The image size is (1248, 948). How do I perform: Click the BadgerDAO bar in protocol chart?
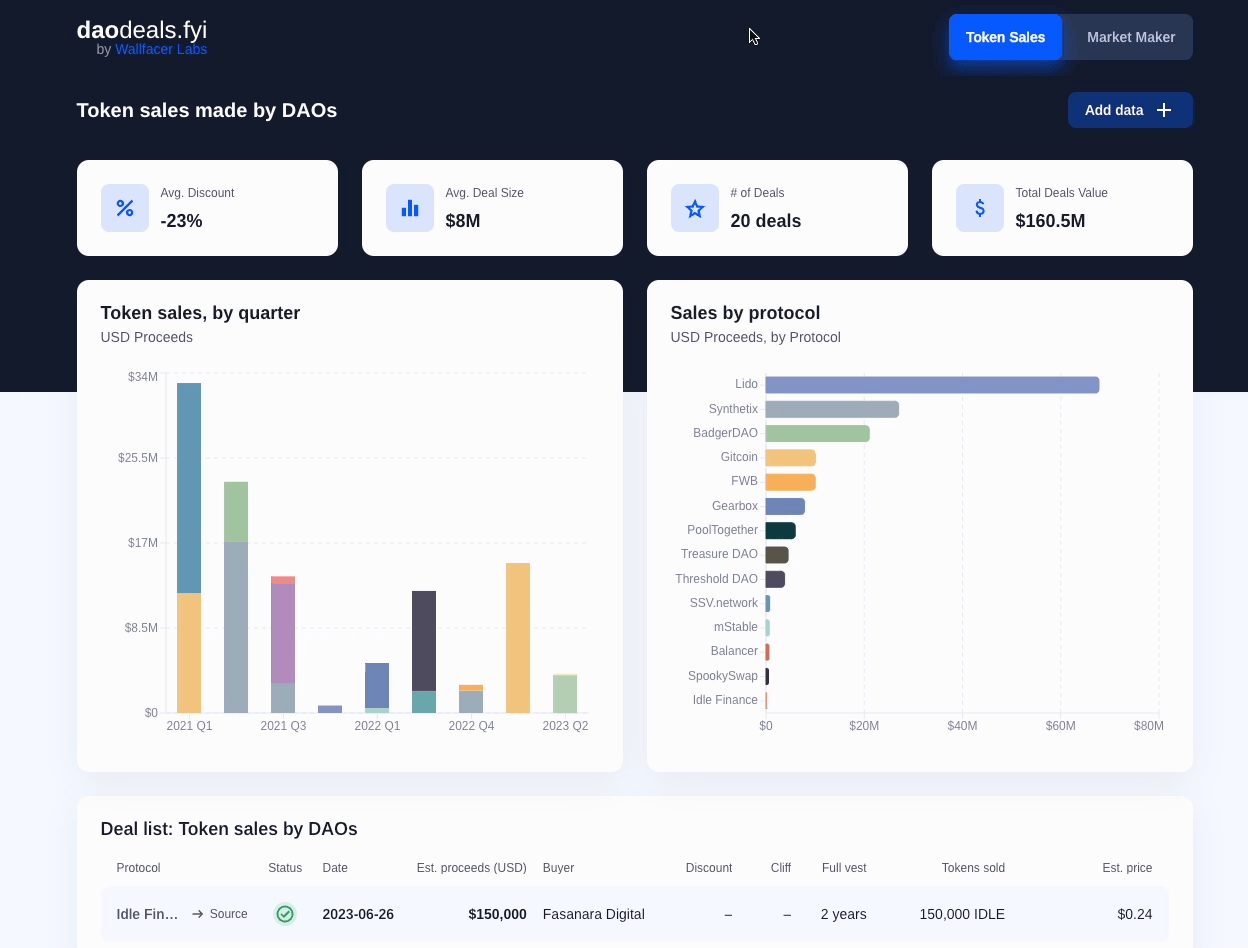tap(818, 433)
